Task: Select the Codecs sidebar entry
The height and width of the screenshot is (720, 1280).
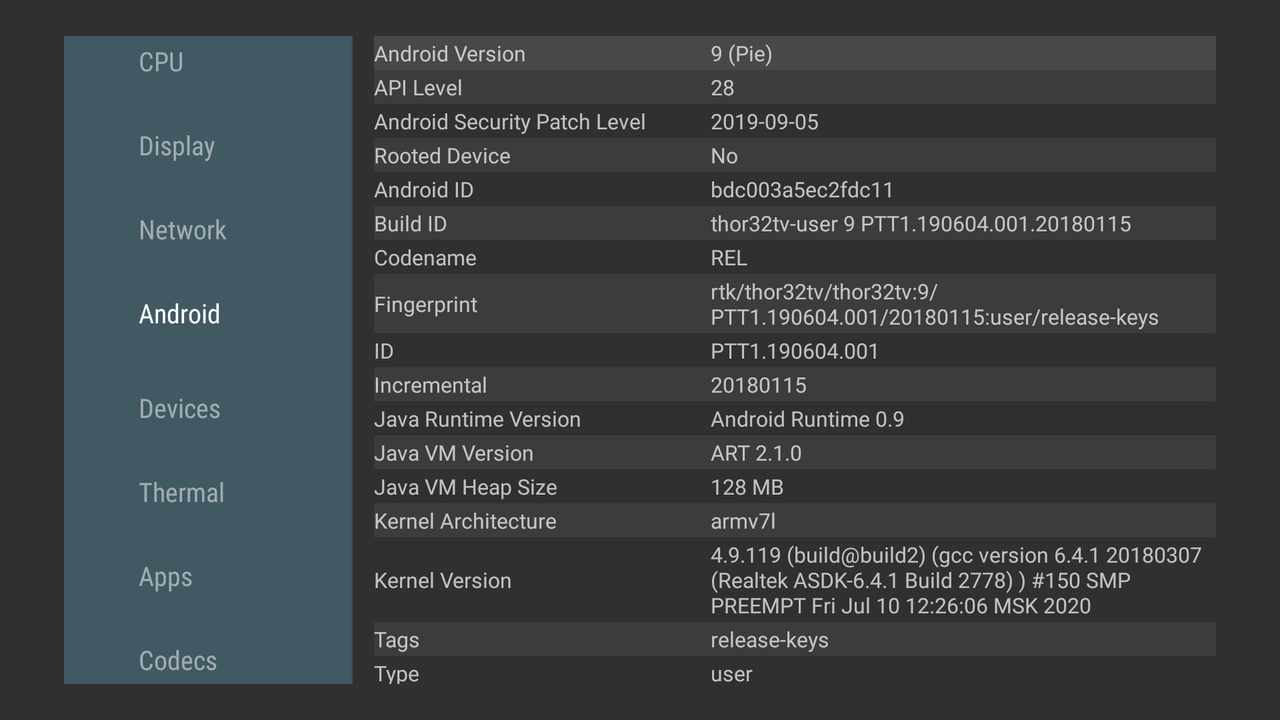Action: [178, 661]
